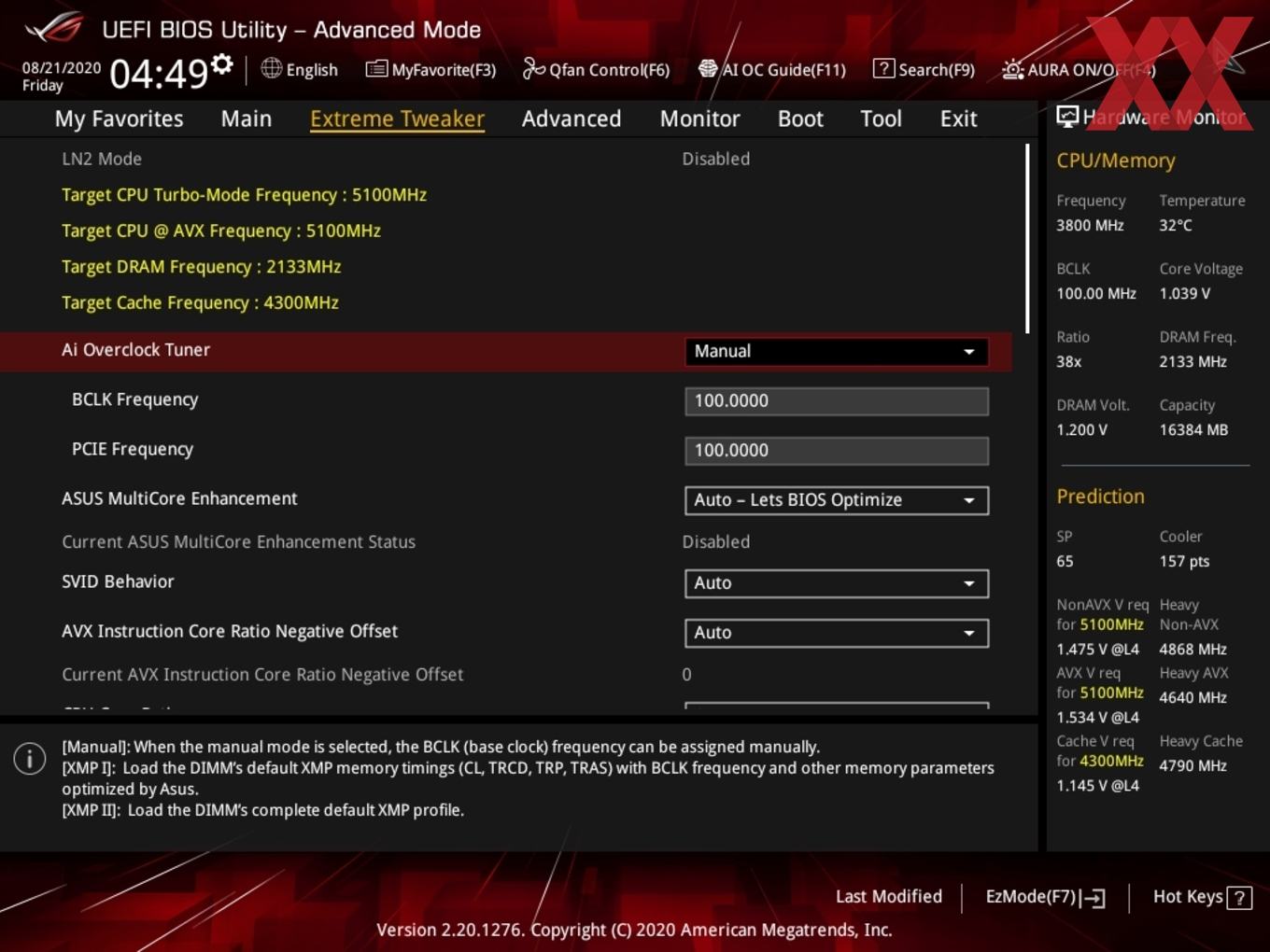Screen dimensions: 1270x952
Task: Click Target CPU @ AVX Frequency text
Action: [221, 231]
